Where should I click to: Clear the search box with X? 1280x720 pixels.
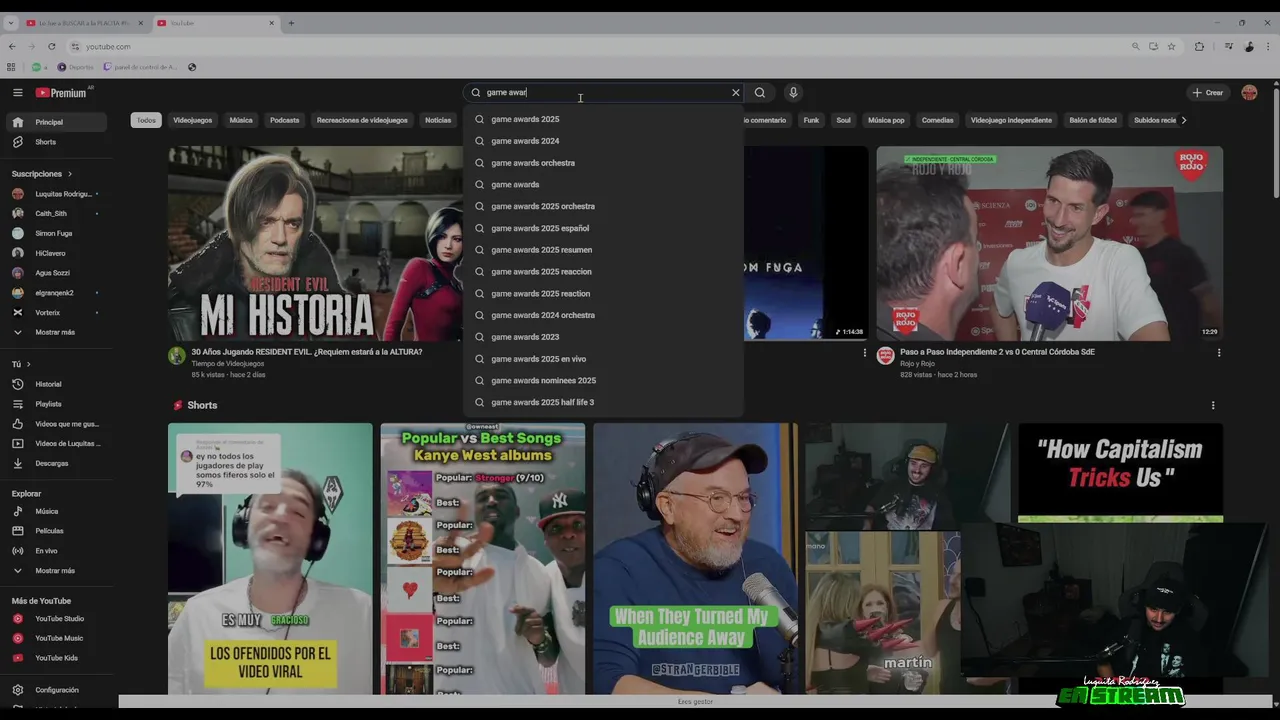click(736, 92)
